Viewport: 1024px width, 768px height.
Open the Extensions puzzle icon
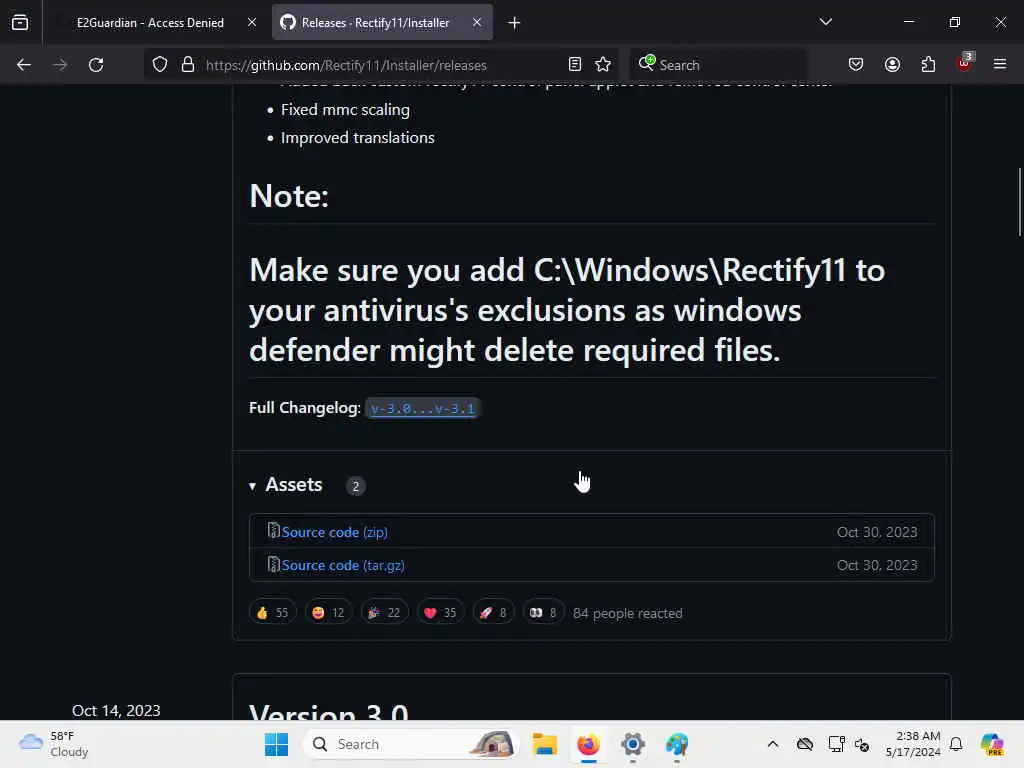tap(929, 65)
